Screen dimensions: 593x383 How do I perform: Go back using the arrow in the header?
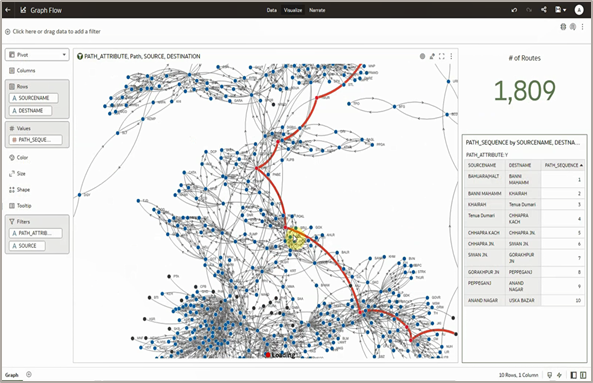point(8,10)
